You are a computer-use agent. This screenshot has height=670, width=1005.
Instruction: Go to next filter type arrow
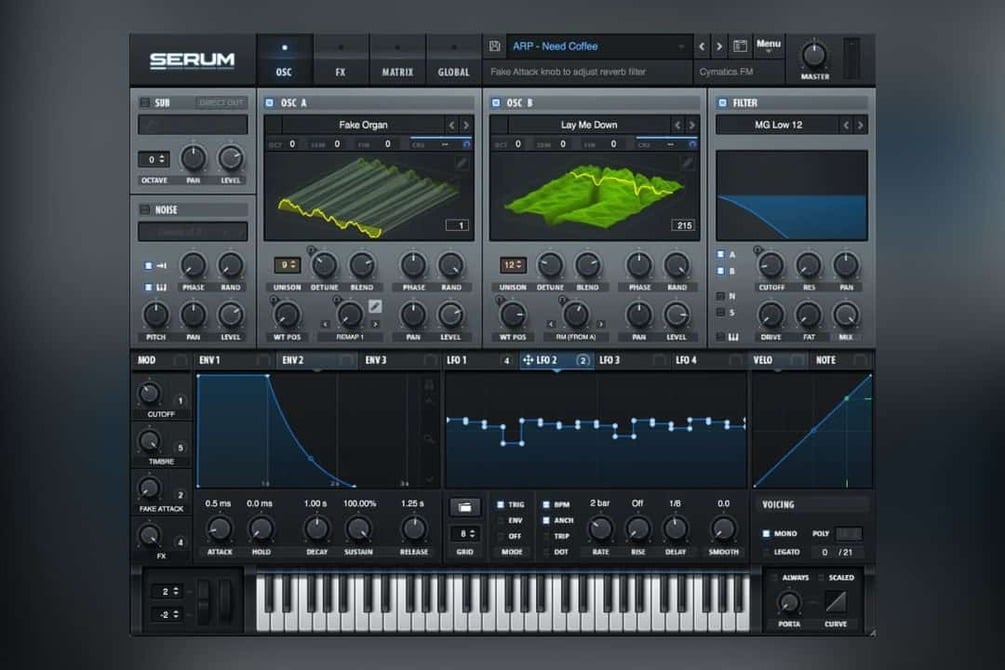860,125
